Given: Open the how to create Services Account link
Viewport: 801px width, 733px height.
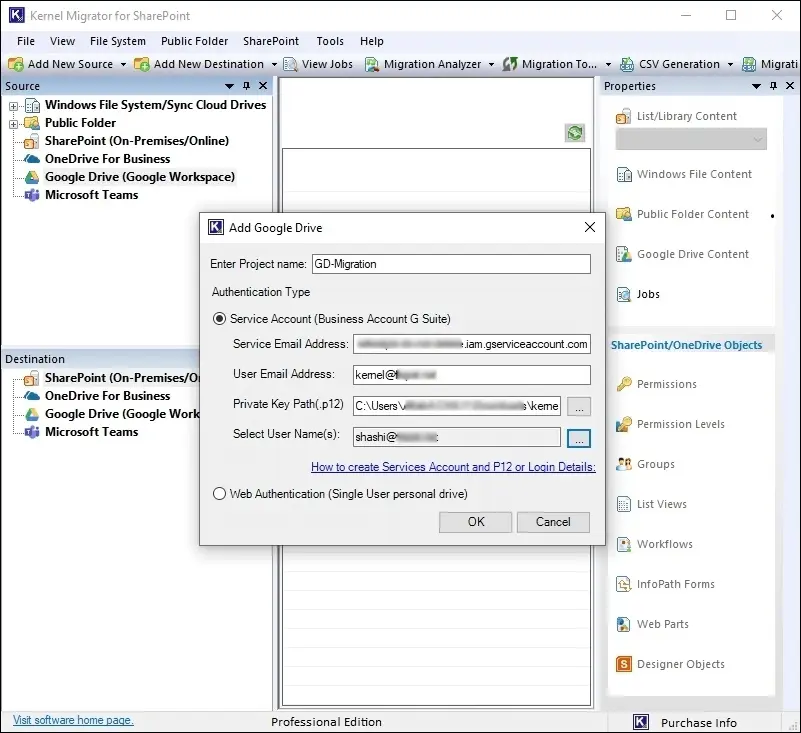Looking at the screenshot, I should (452, 467).
